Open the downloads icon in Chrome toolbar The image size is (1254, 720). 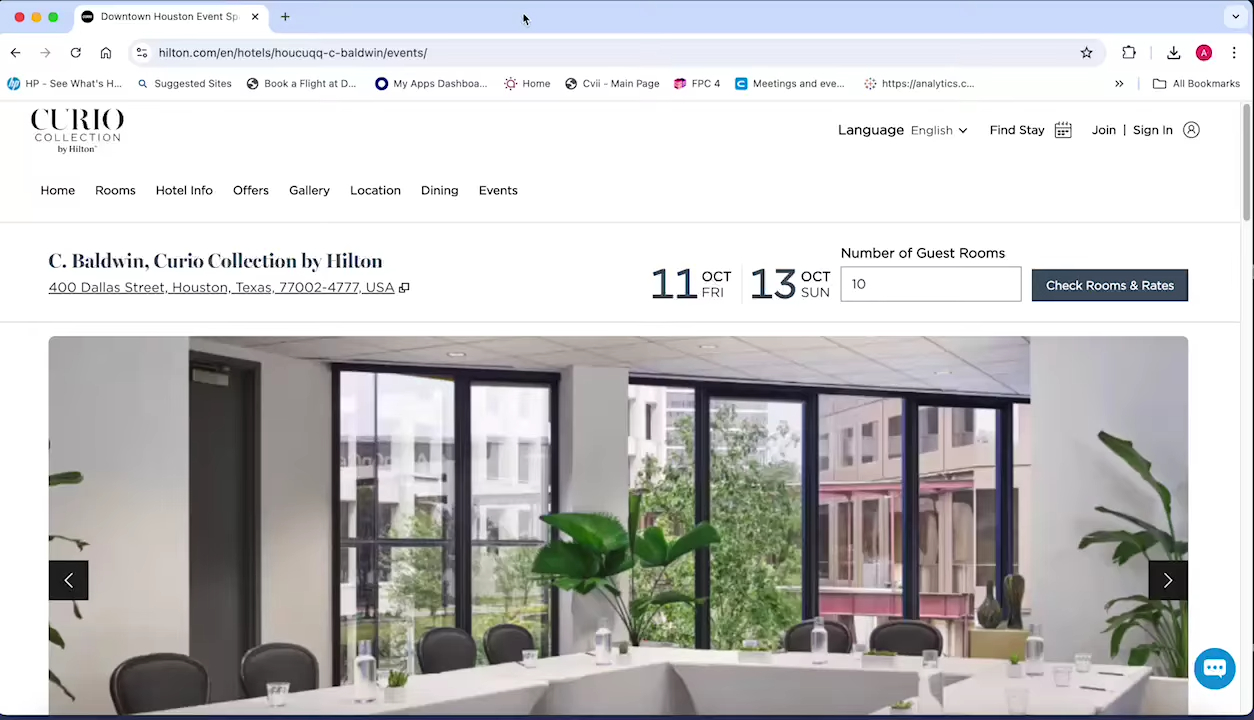(1173, 53)
